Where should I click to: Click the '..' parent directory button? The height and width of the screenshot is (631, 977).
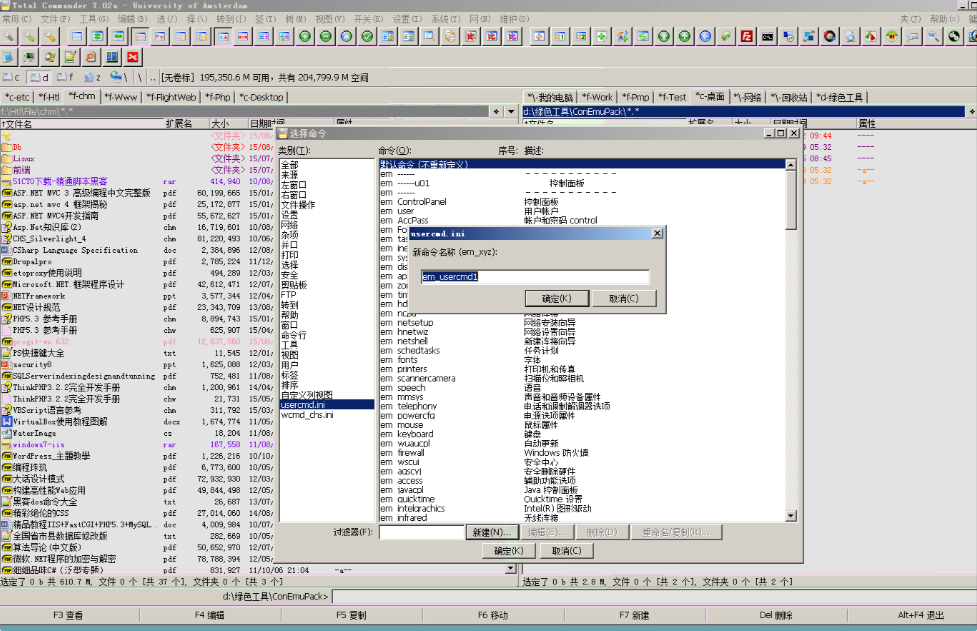click(x=152, y=77)
